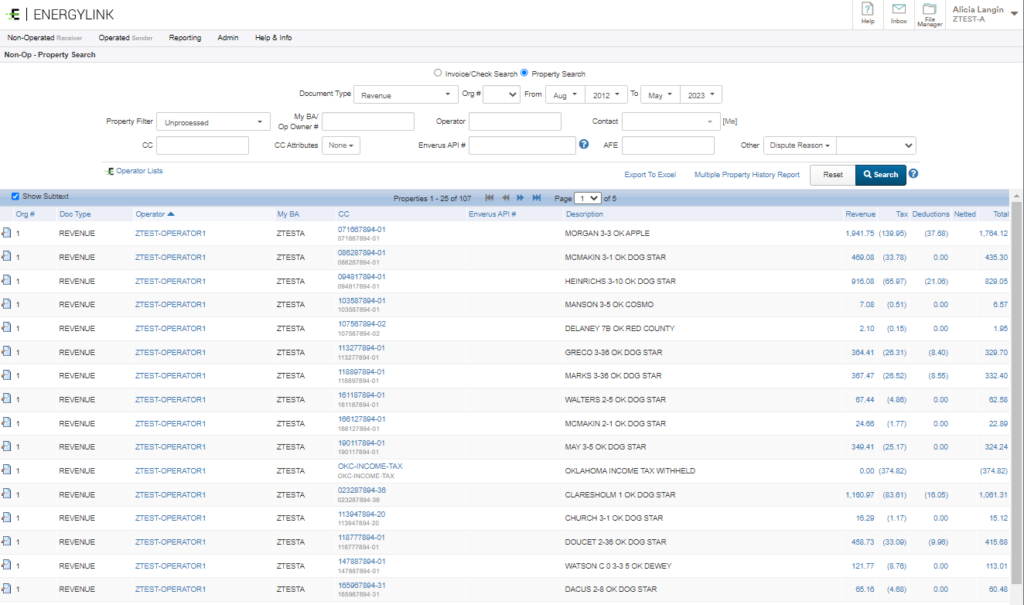This screenshot has width=1024, height=605.
Task: Expand the Document Type Revenue dropdown
Action: point(406,95)
